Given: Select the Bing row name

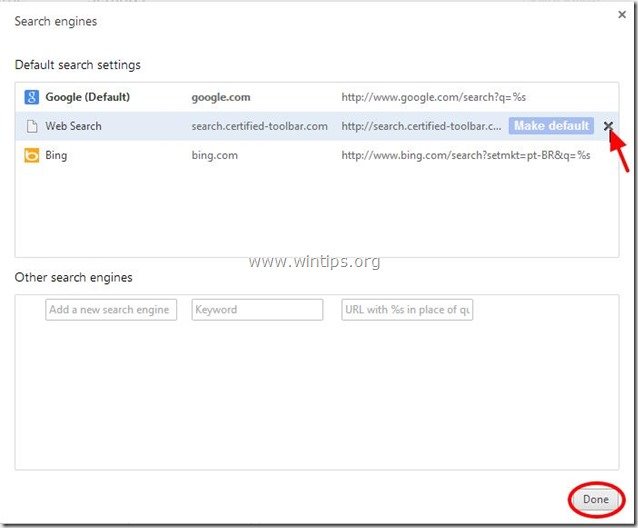Looking at the screenshot, I should click(56, 155).
